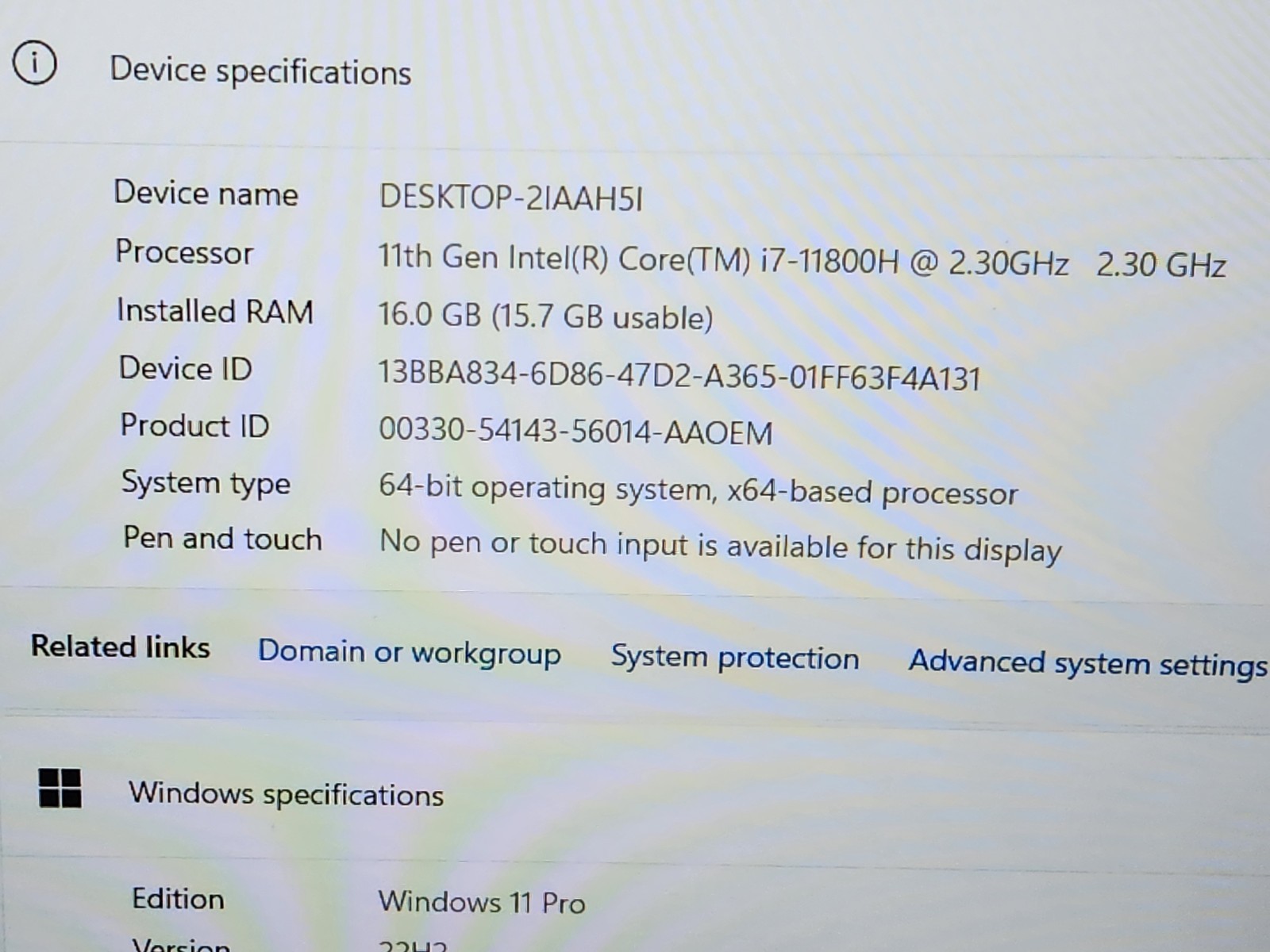1270x952 pixels.
Task: Click the Device name label
Action: coord(206,194)
